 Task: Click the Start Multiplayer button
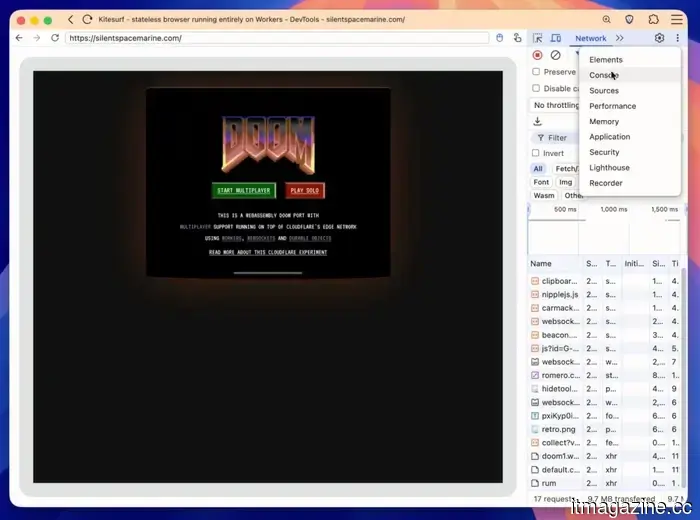pos(244,191)
